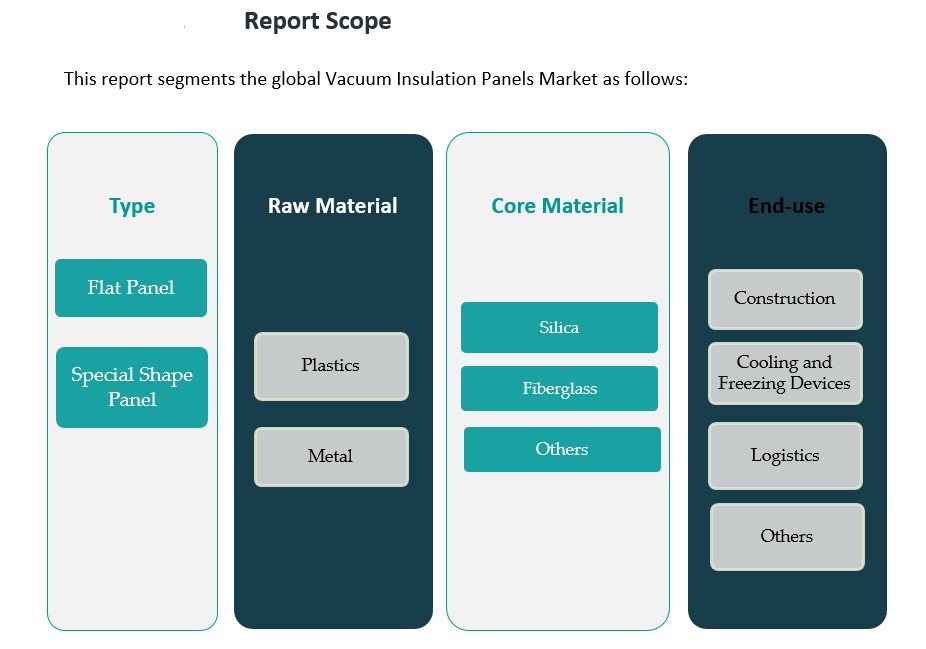This screenshot has height=649, width=926.
Task: Click the Type column heading
Action: tap(132, 206)
